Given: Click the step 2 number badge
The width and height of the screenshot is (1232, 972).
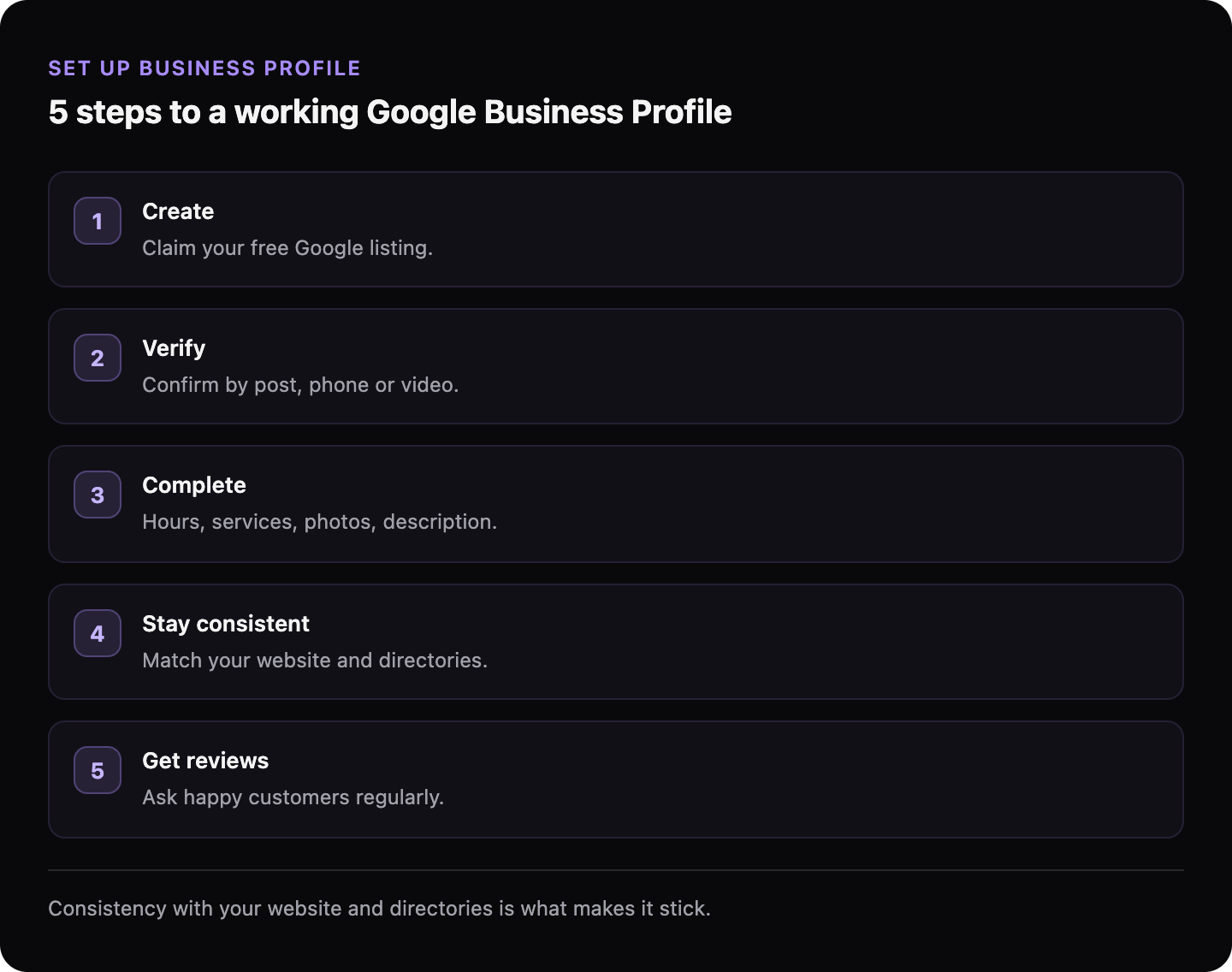Looking at the screenshot, I should pos(98,358).
